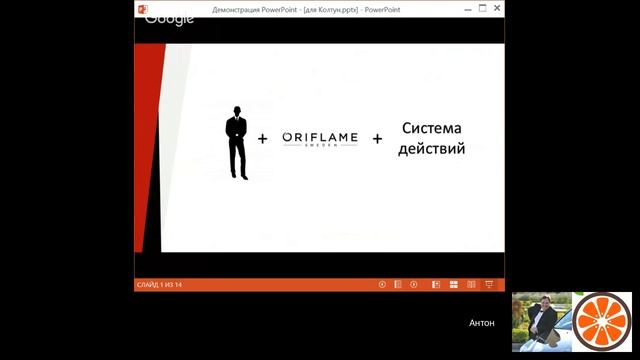This screenshot has width=640, height=360.
Task: Open the slide menu icon between arrows
Action: coord(398,284)
